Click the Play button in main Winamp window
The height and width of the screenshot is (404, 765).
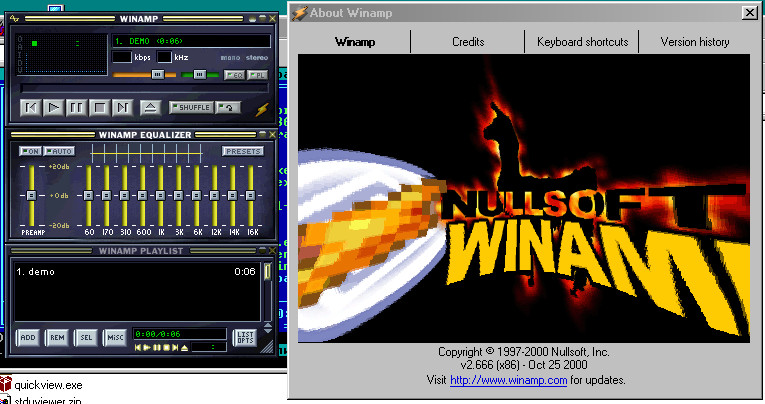pyautogui.click(x=54, y=107)
